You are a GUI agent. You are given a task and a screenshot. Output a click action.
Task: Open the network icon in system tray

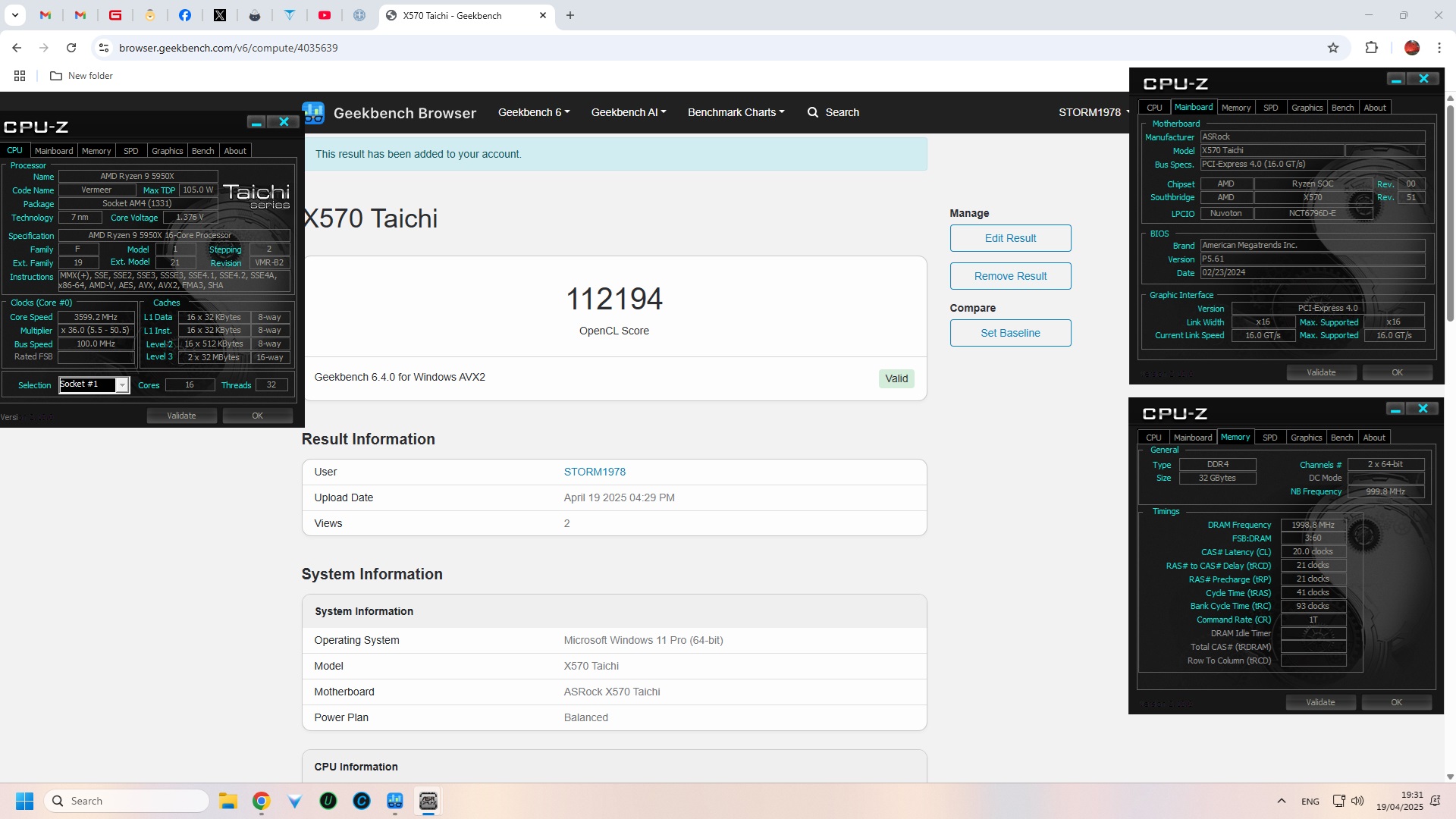[1338, 801]
